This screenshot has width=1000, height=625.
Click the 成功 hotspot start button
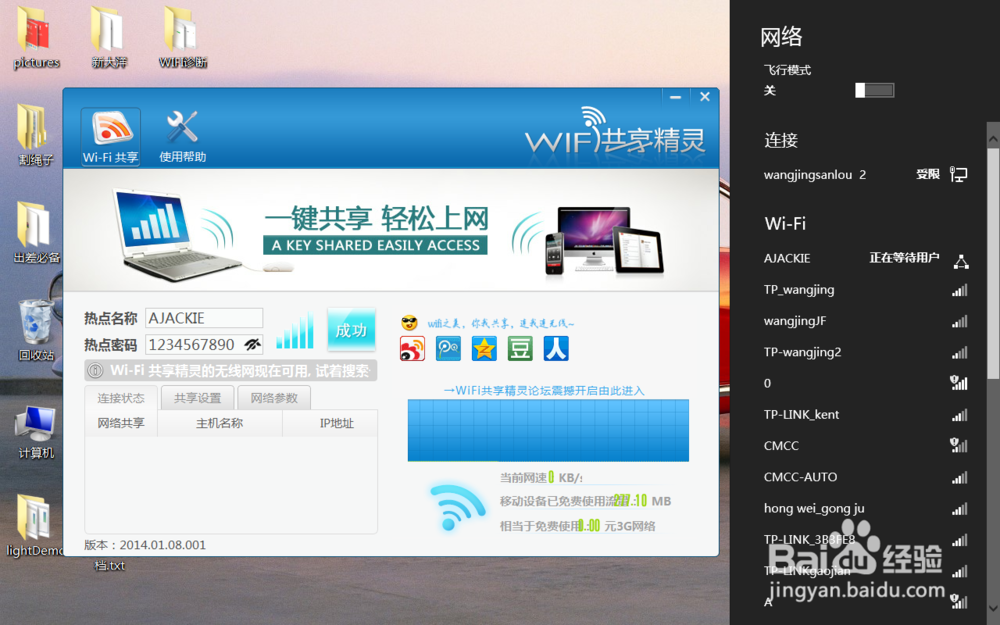click(x=351, y=330)
